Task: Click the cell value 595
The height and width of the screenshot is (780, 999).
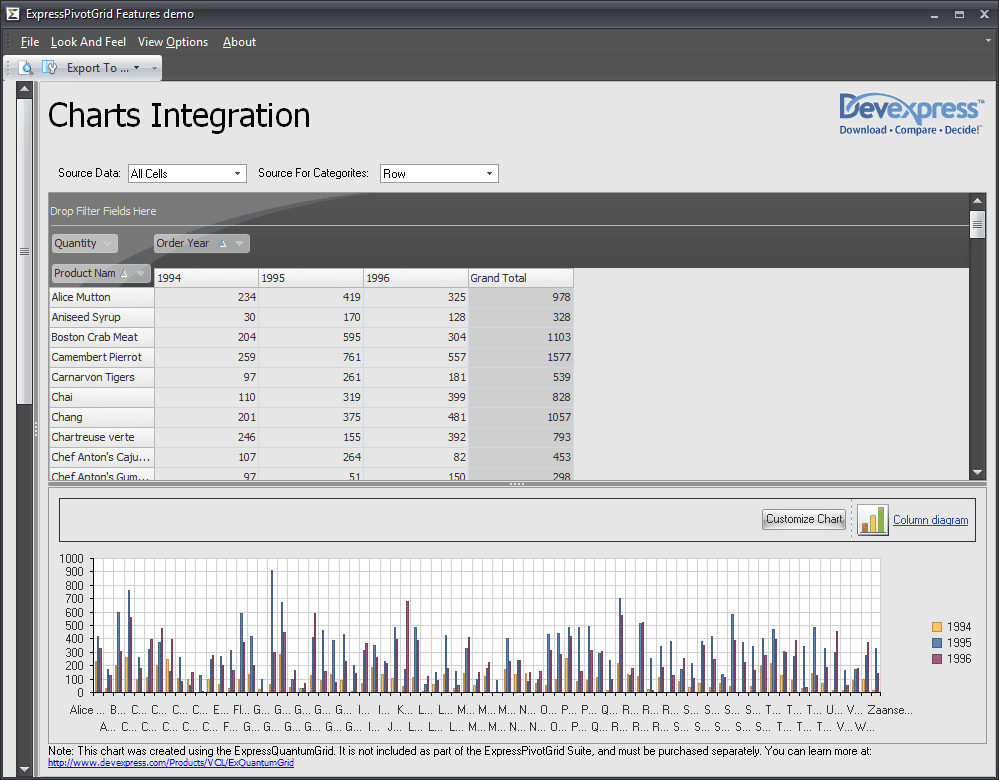Action: click(311, 337)
